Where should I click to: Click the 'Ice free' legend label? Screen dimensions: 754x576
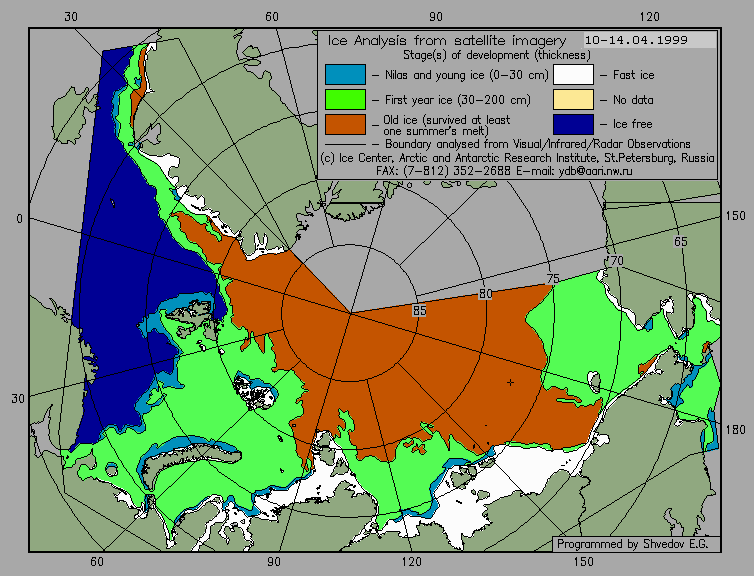[x=632, y=124]
